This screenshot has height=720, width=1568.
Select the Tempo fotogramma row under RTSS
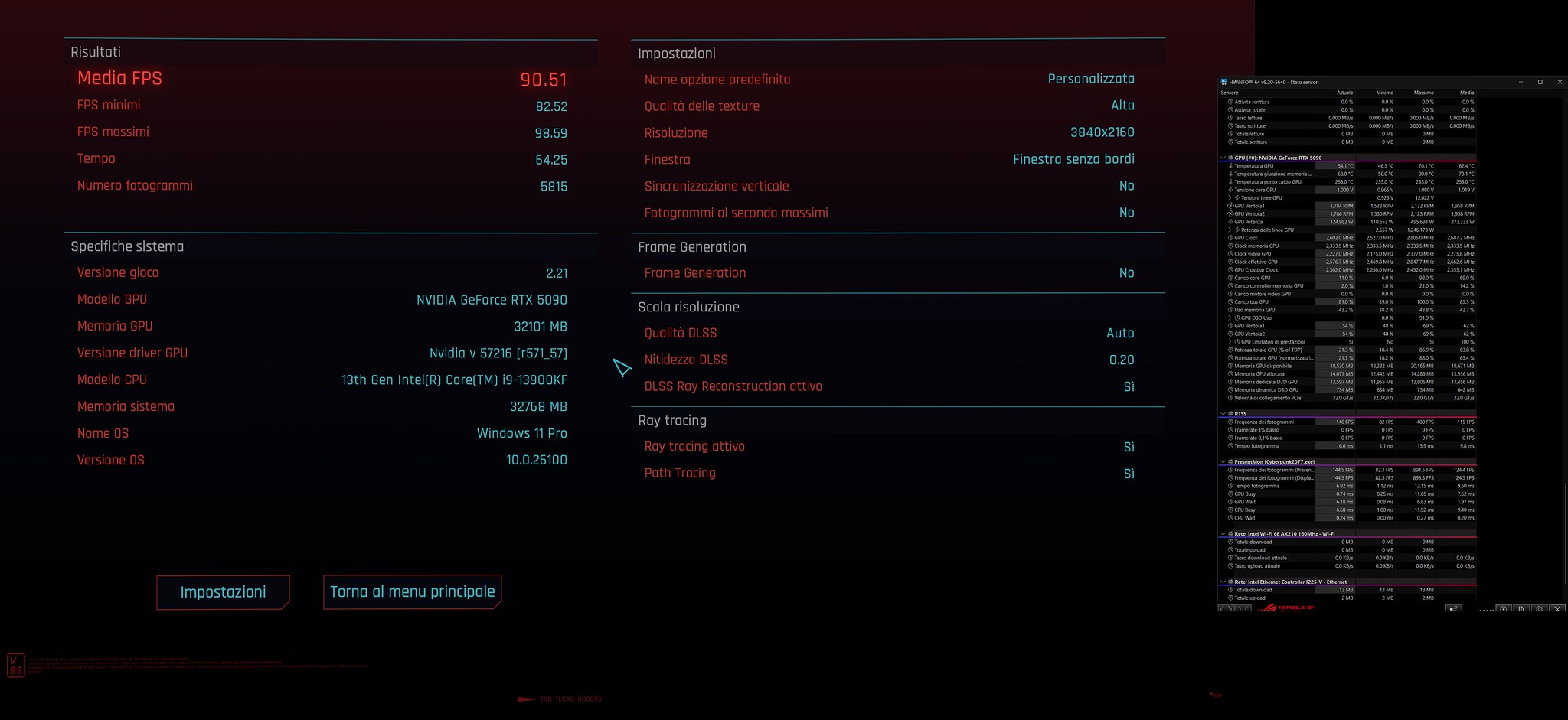click(1347, 446)
